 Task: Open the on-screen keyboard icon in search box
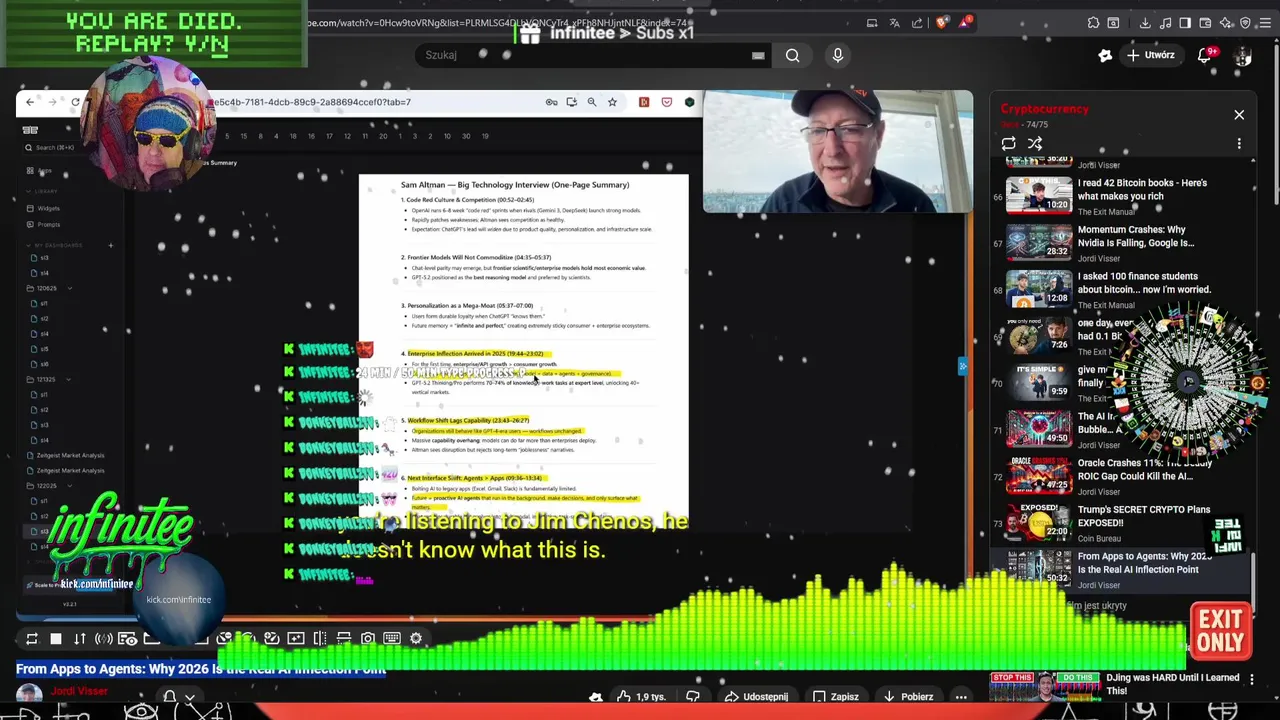tap(758, 56)
